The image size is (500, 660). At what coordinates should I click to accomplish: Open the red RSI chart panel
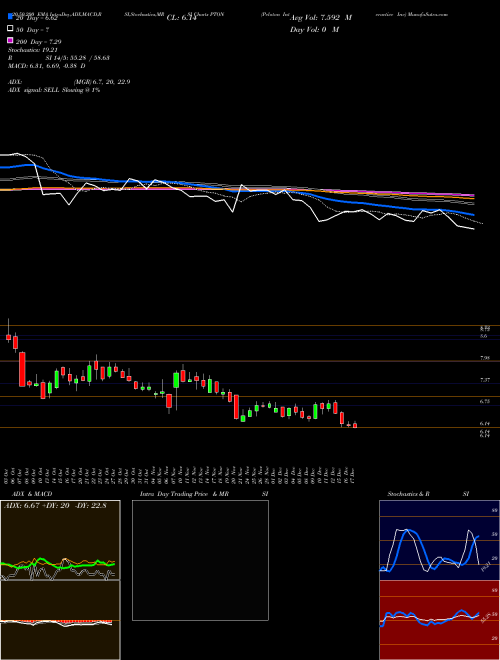[439, 620]
